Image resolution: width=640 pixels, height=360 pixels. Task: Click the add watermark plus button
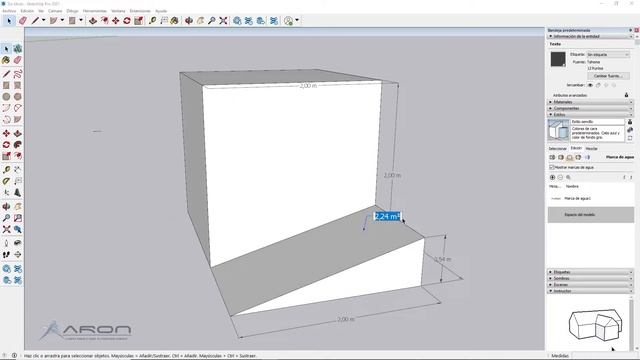[x=552, y=178]
